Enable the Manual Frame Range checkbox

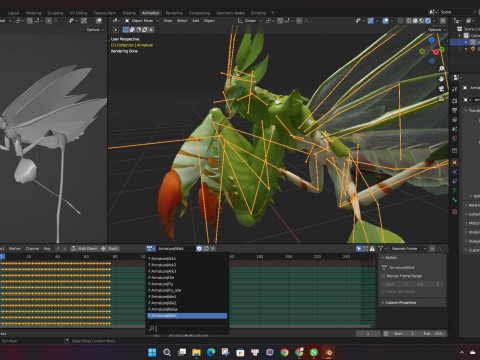click(383, 276)
